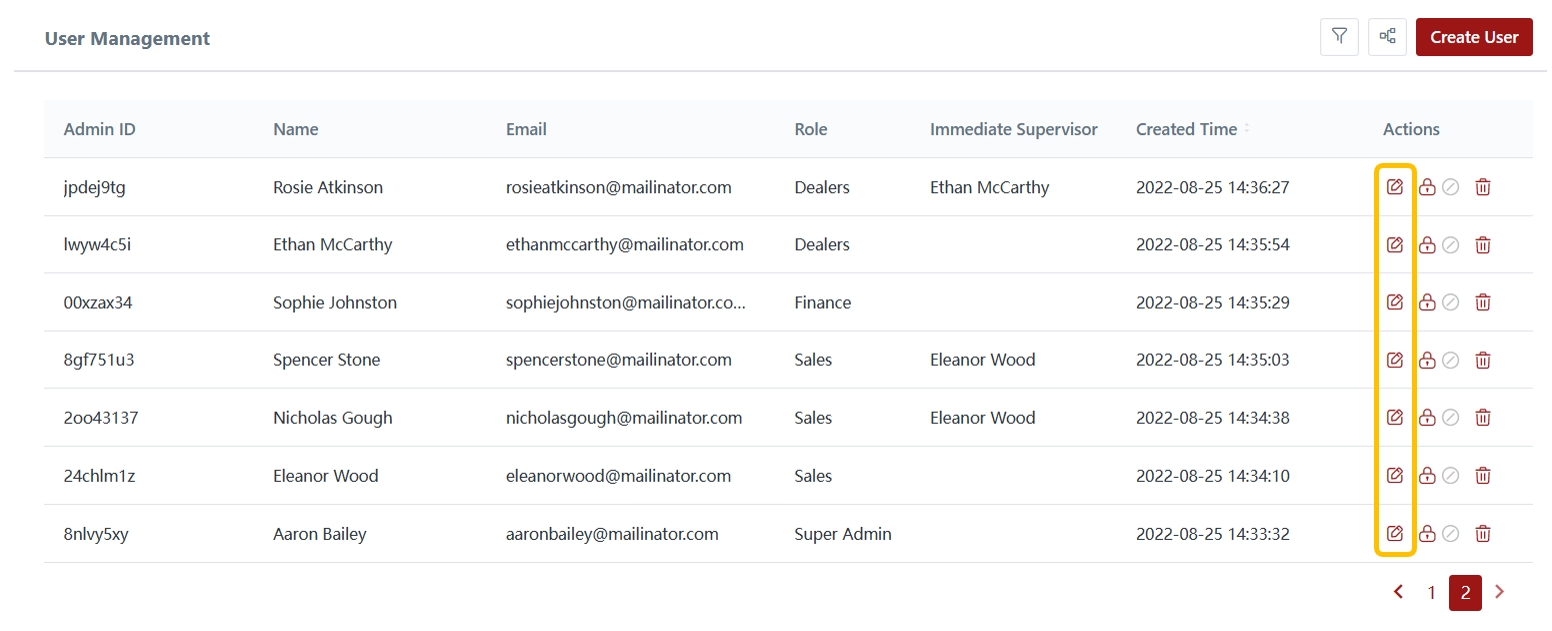Switch to page 1

pos(1431,593)
